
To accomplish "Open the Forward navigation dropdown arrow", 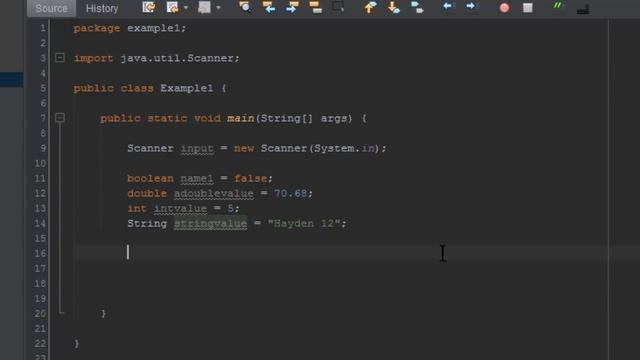I will 218,8.
